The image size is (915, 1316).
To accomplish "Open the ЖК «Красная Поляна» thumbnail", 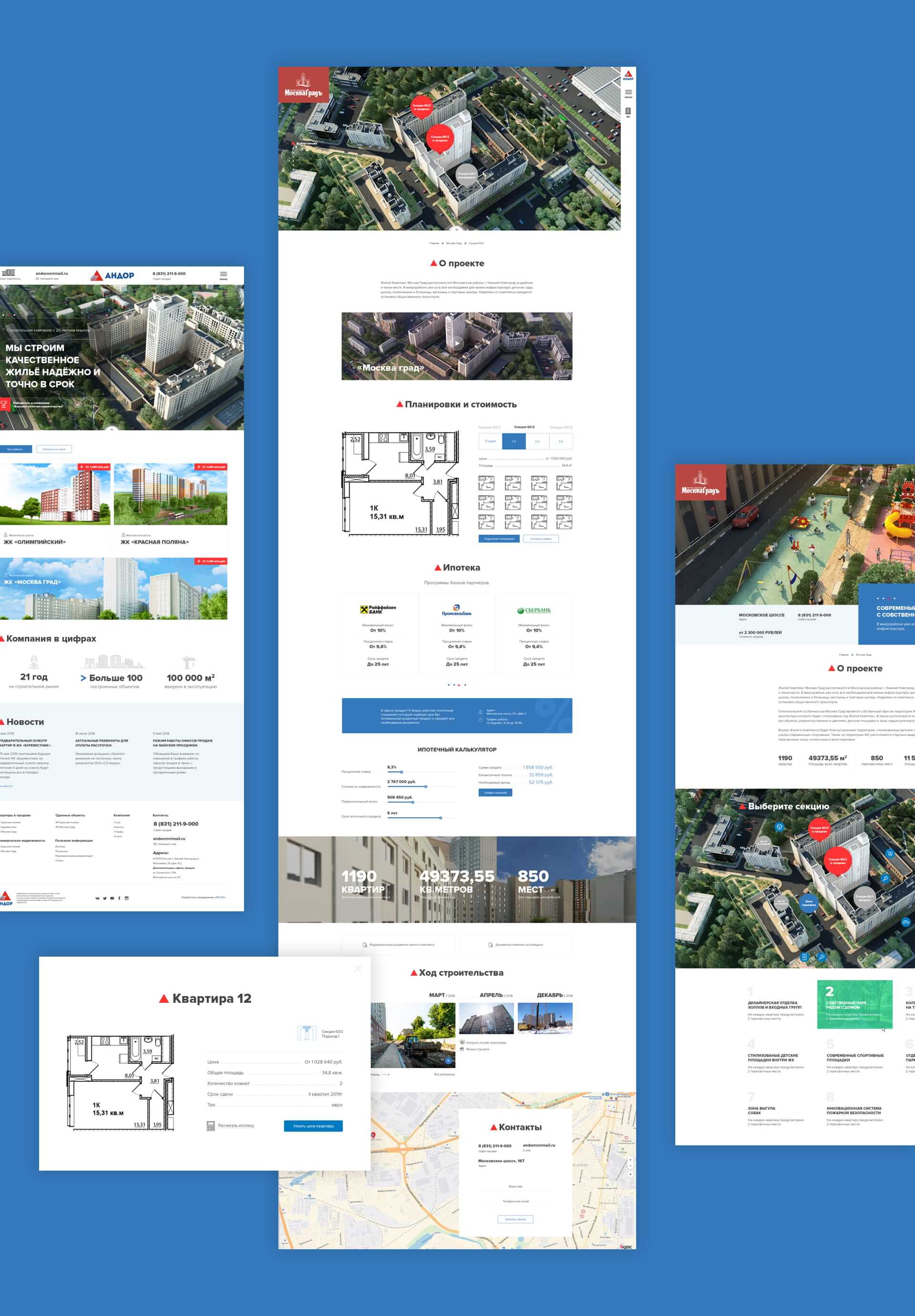I will click(170, 494).
